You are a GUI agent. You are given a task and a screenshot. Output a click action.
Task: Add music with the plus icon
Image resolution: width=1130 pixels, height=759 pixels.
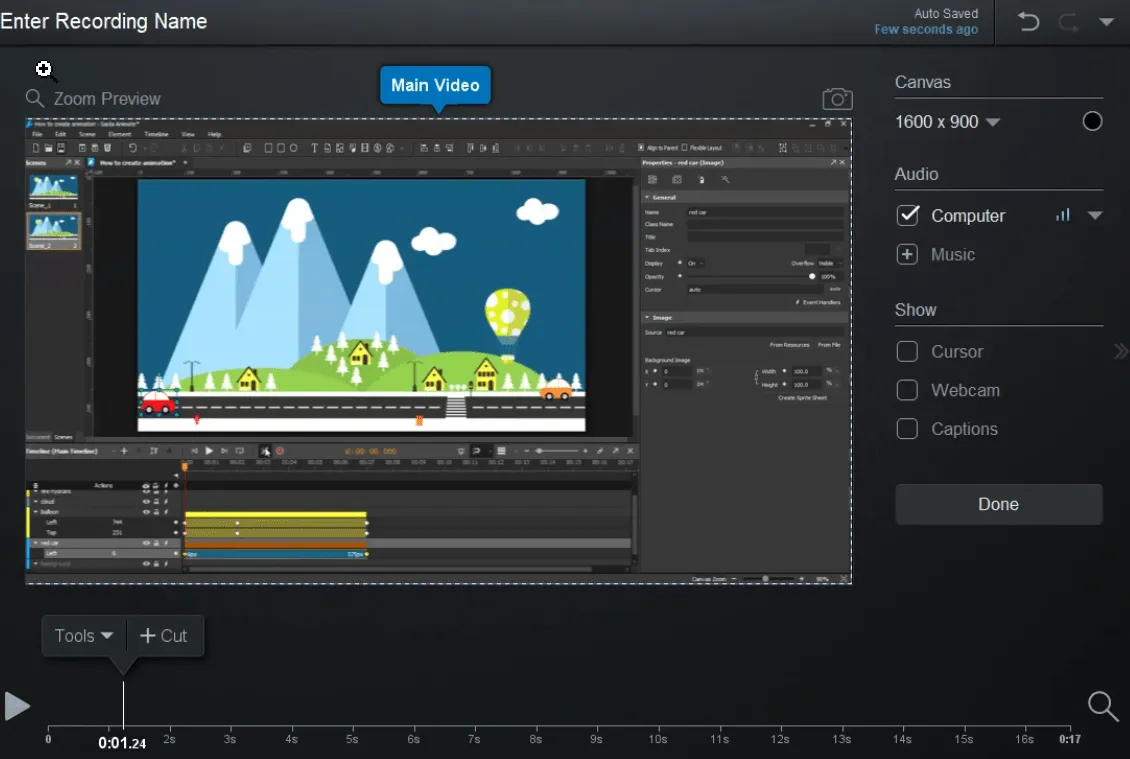(x=907, y=254)
